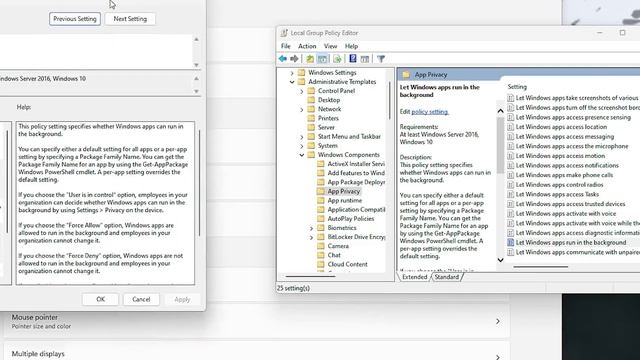Click description pane scroll-up arrow

coord(500,111)
